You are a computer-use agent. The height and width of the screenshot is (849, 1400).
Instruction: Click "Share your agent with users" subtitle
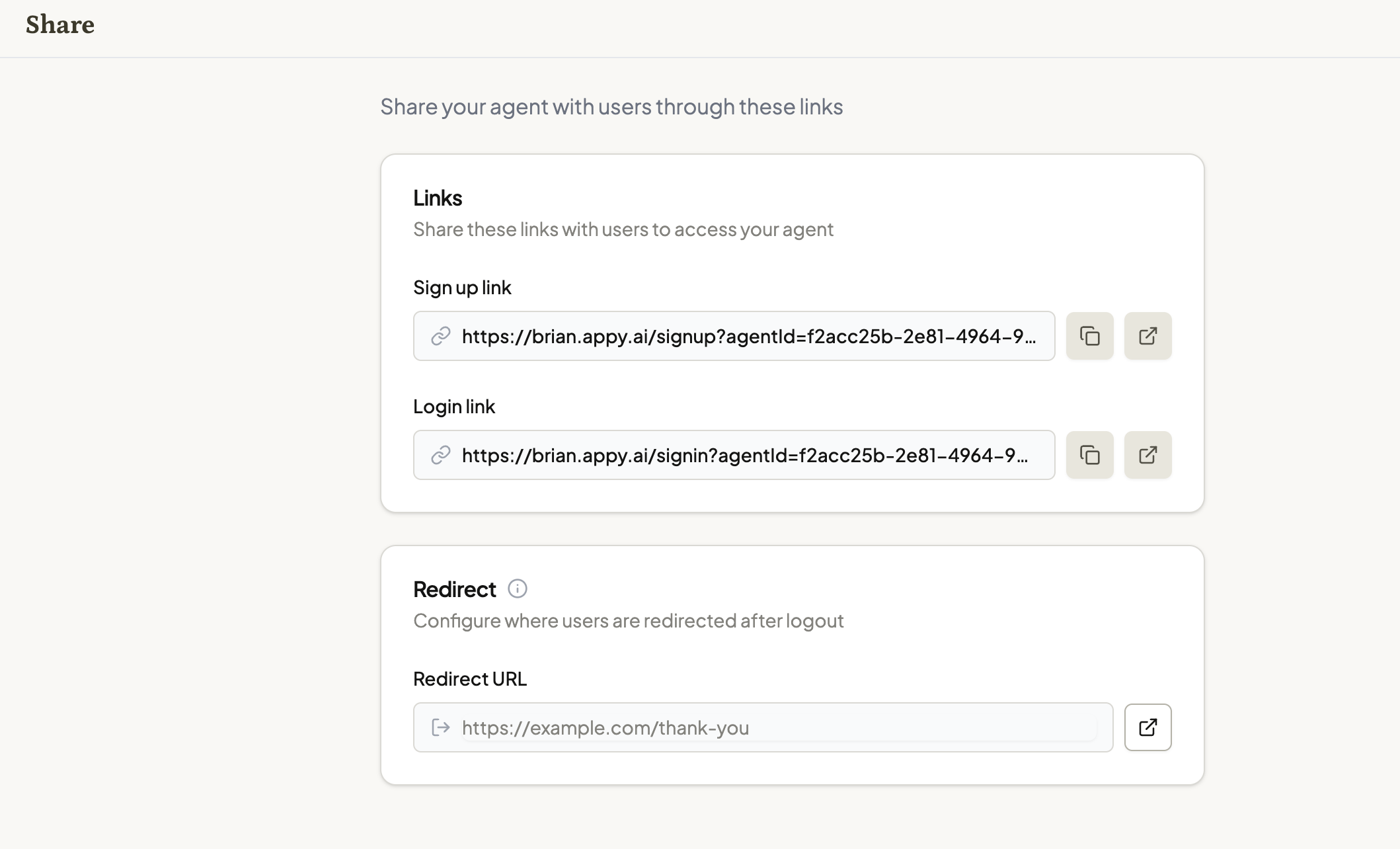(x=611, y=106)
